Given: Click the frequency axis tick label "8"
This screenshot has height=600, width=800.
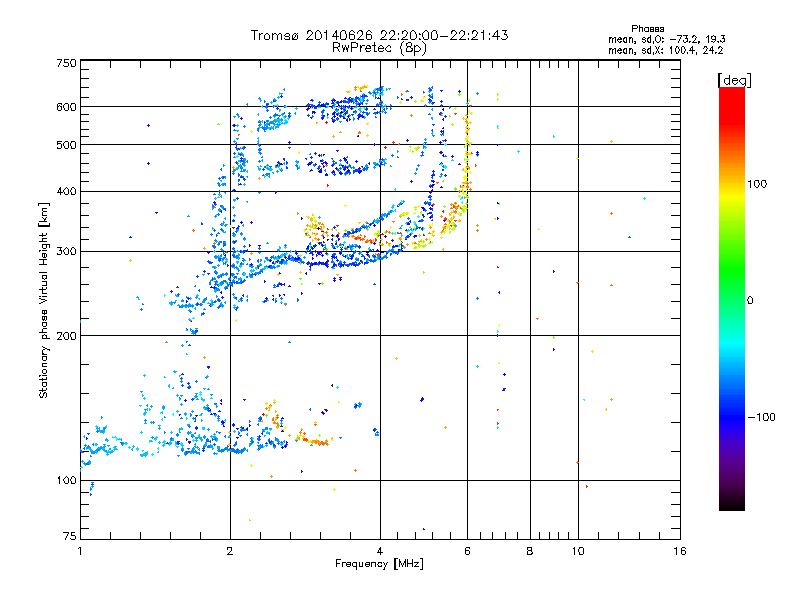Looking at the screenshot, I should (x=530, y=551).
